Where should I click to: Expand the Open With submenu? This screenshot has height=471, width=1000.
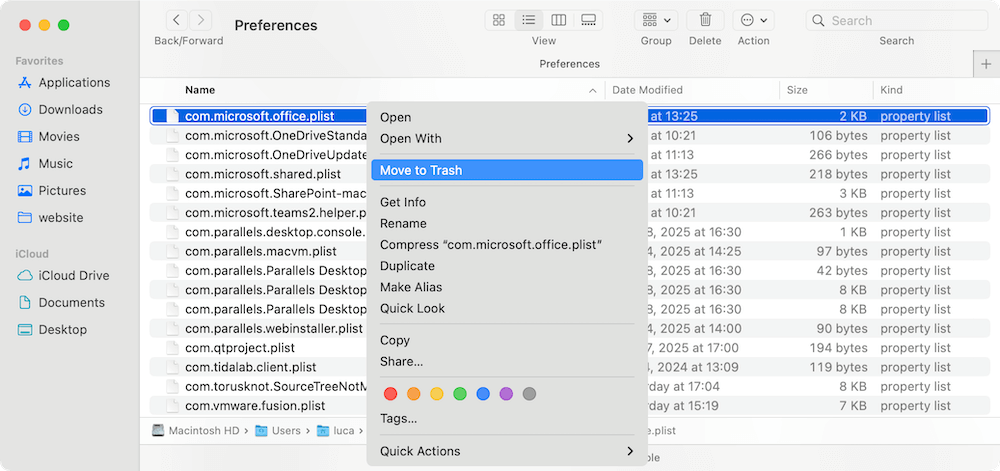tap(507, 138)
